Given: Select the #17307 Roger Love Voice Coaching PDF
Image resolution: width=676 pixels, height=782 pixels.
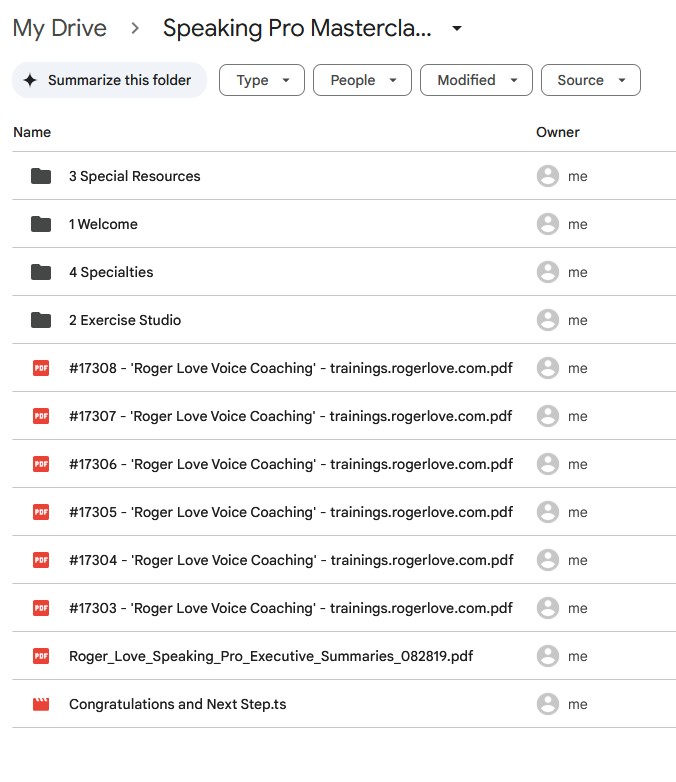Looking at the screenshot, I should pyautogui.click(x=290, y=416).
